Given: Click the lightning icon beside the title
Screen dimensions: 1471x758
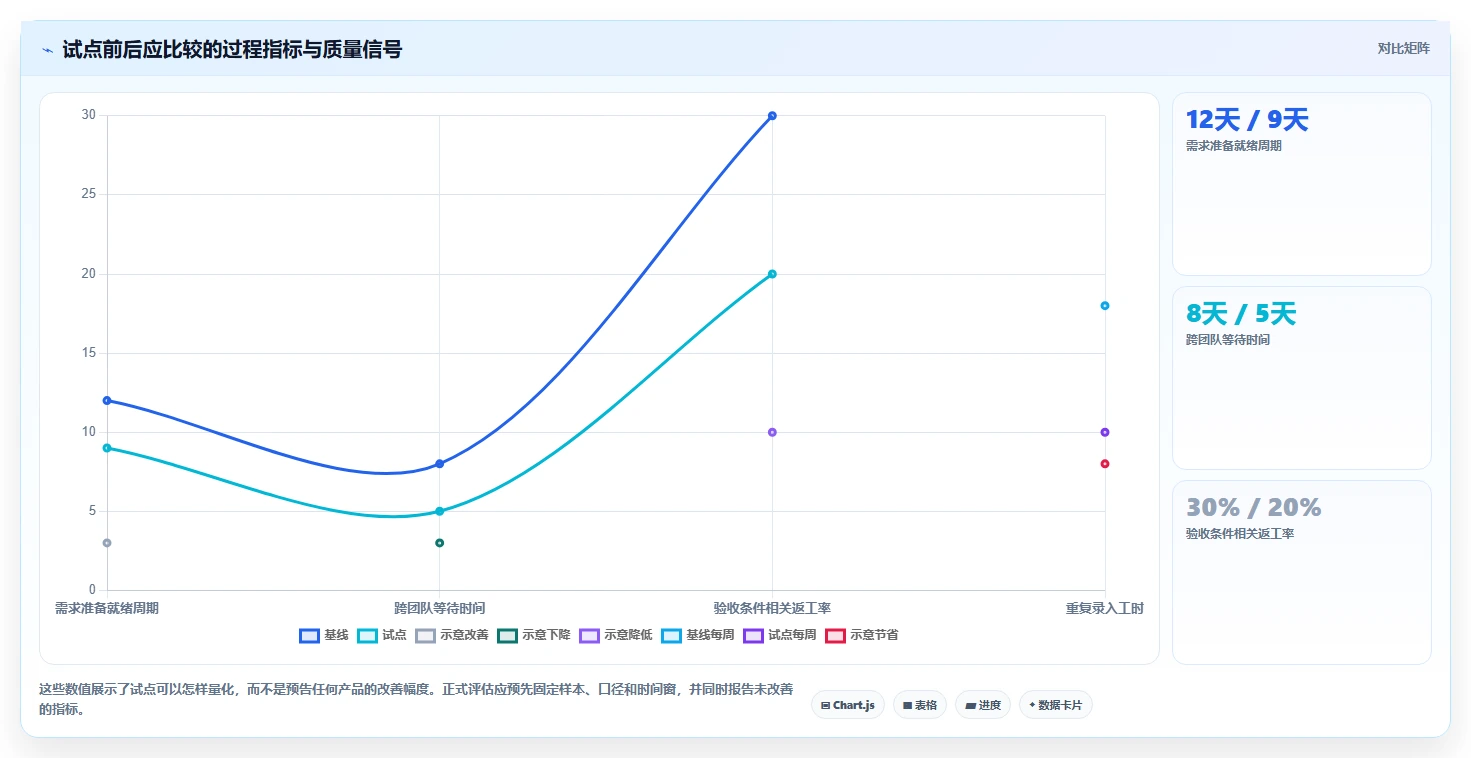Looking at the screenshot, I should click(x=47, y=49).
